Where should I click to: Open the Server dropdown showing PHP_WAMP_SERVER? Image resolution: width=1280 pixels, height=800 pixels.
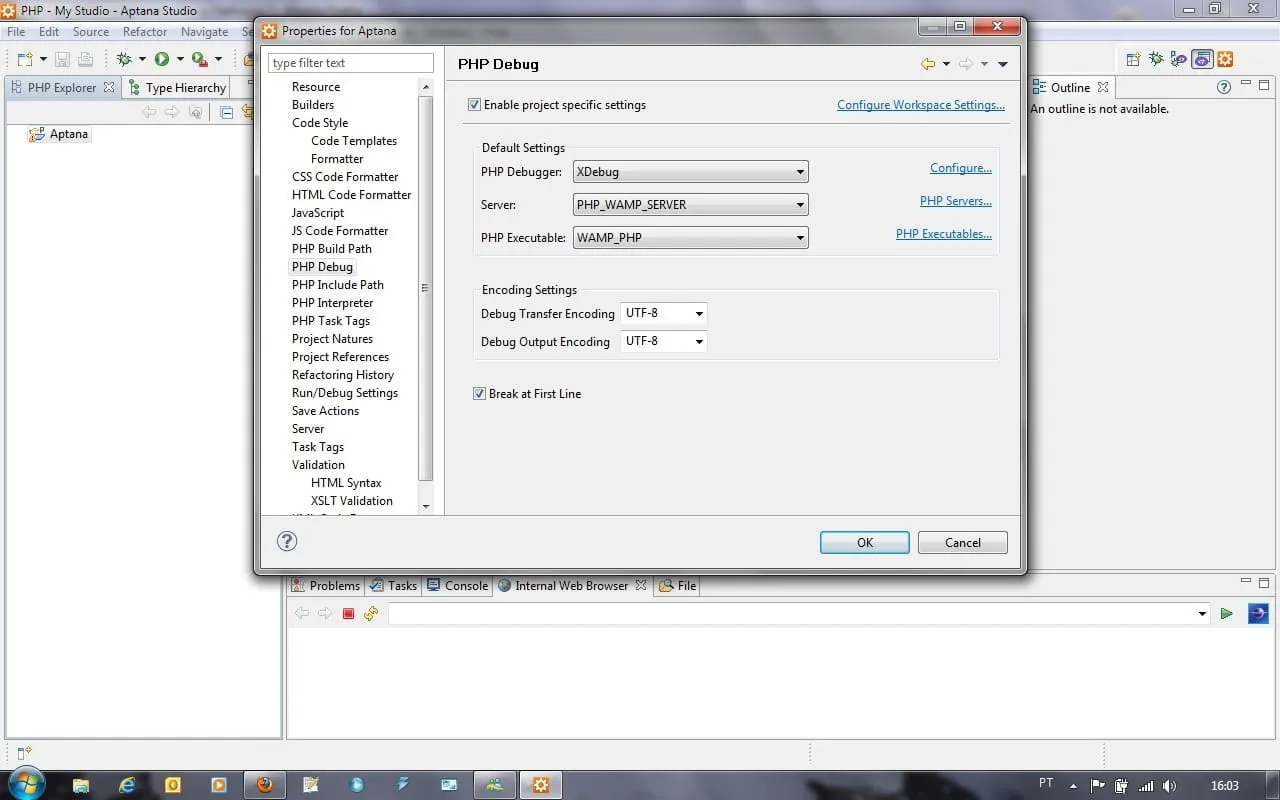[x=690, y=205]
